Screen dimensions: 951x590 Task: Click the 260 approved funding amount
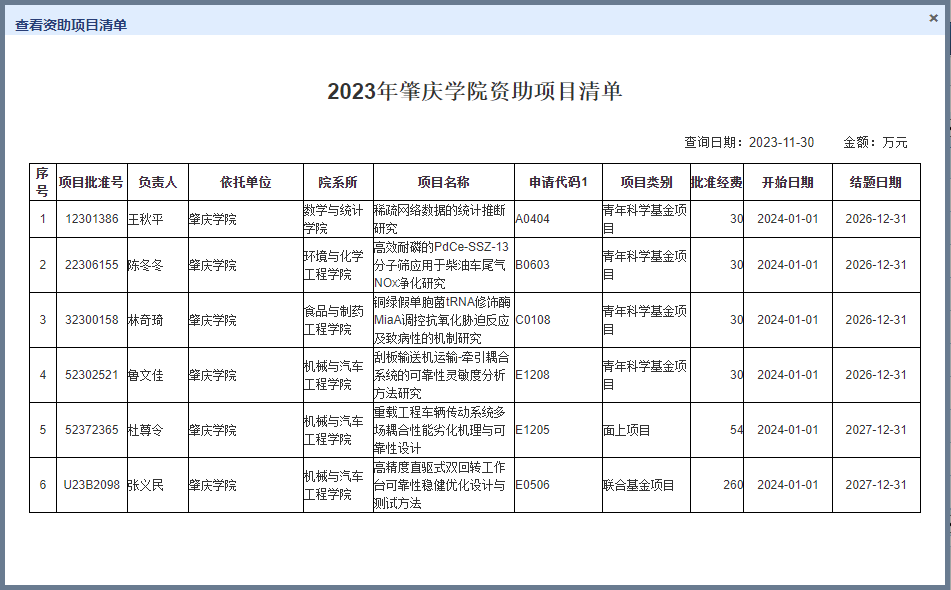[x=732, y=485]
